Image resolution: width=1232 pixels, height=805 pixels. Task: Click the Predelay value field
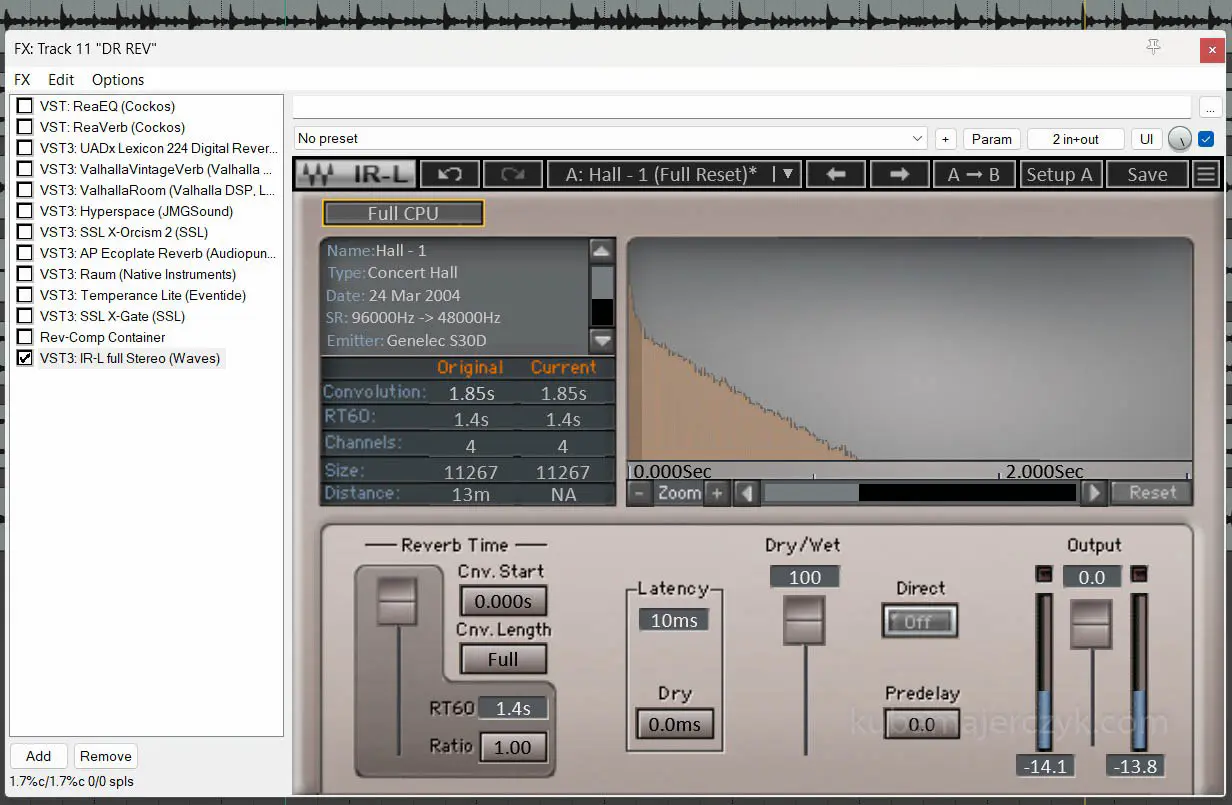tap(921, 724)
